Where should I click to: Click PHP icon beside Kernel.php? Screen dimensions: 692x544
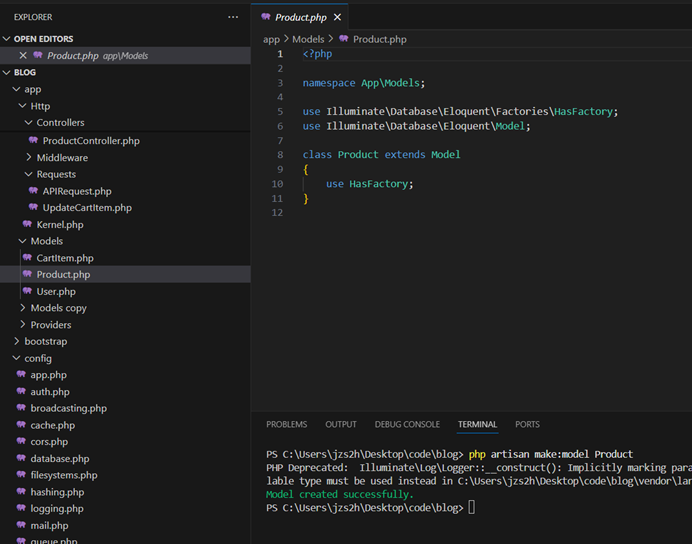(27, 224)
